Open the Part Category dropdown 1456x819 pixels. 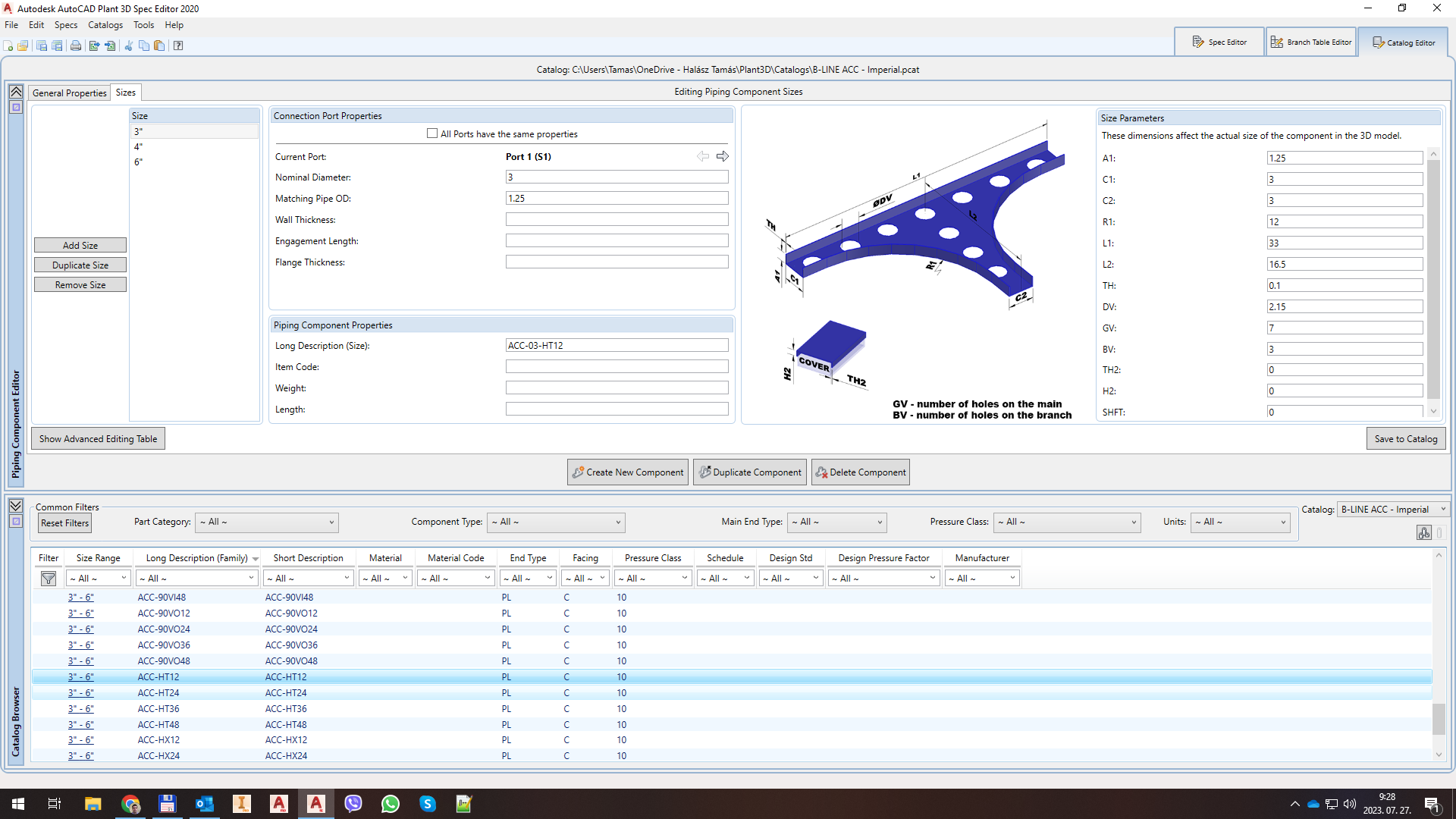tap(267, 522)
